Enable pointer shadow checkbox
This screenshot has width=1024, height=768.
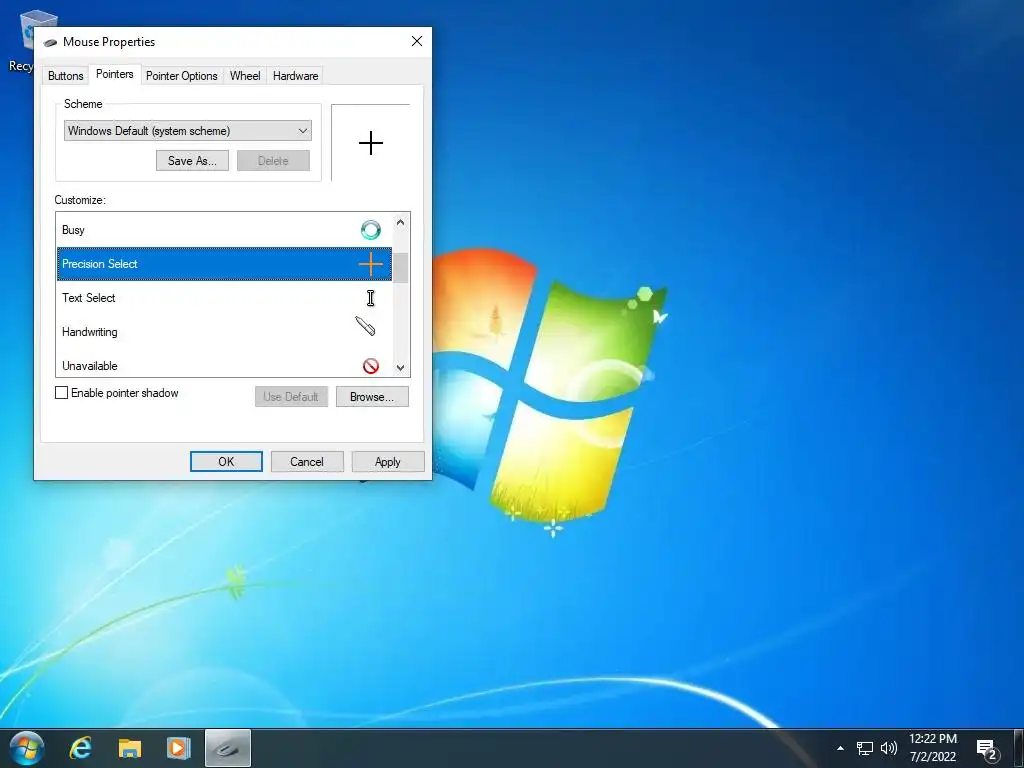(x=61, y=392)
